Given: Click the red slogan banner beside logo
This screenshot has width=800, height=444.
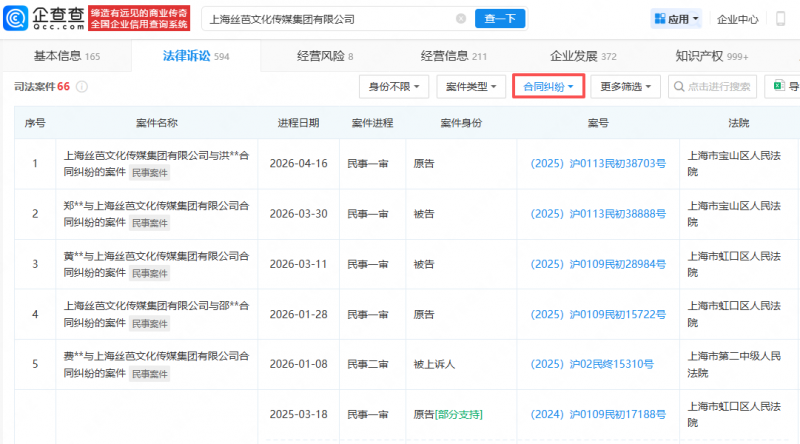Looking at the screenshot, I should [139, 18].
